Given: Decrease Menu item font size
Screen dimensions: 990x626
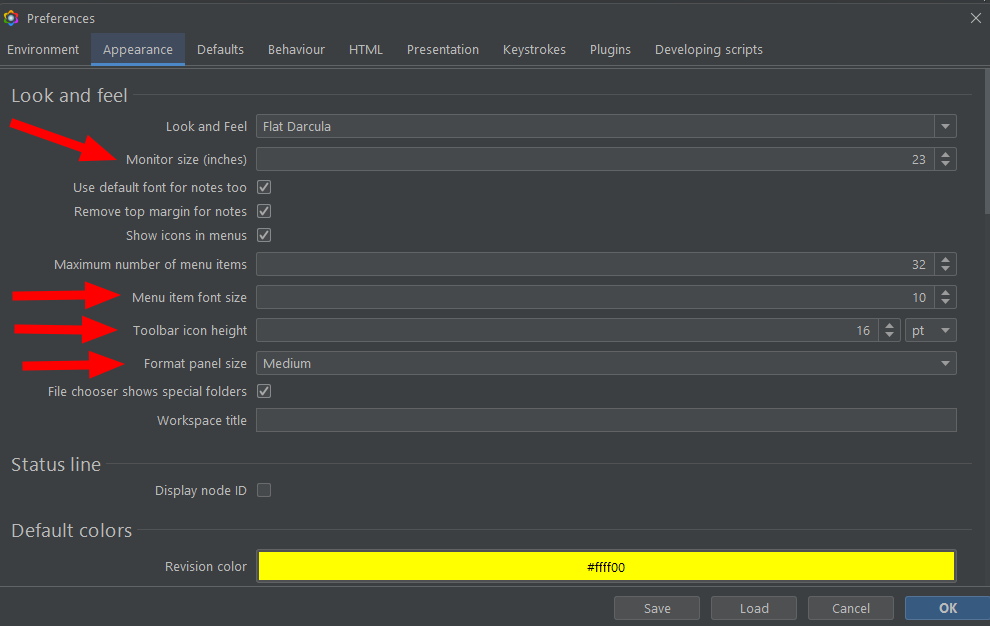Looking at the screenshot, I should coord(945,302).
